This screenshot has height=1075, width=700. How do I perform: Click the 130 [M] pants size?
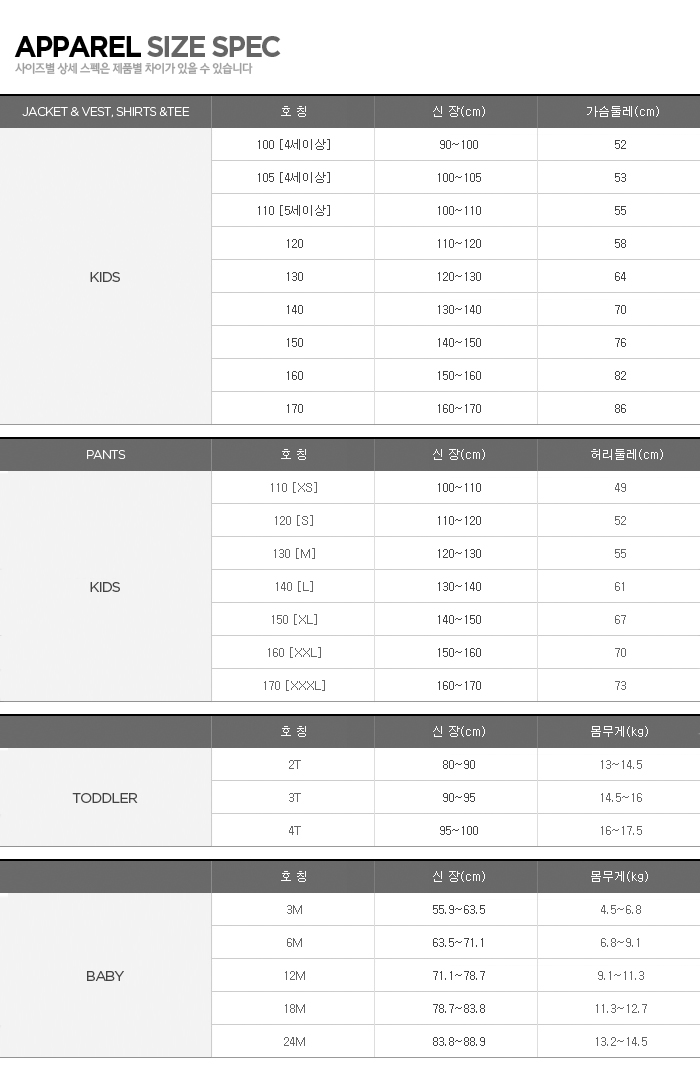[x=293, y=554]
